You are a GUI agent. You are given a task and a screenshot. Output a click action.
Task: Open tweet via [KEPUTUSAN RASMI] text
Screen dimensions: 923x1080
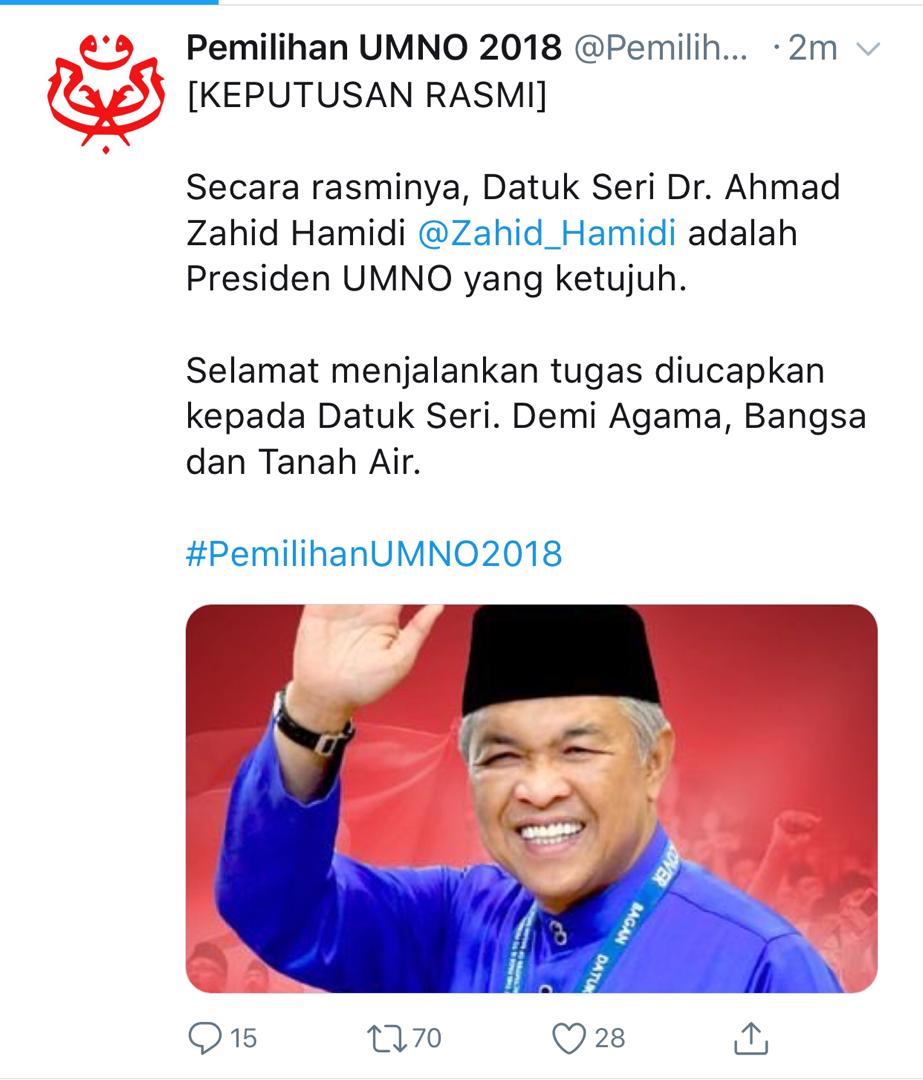coord(367,95)
